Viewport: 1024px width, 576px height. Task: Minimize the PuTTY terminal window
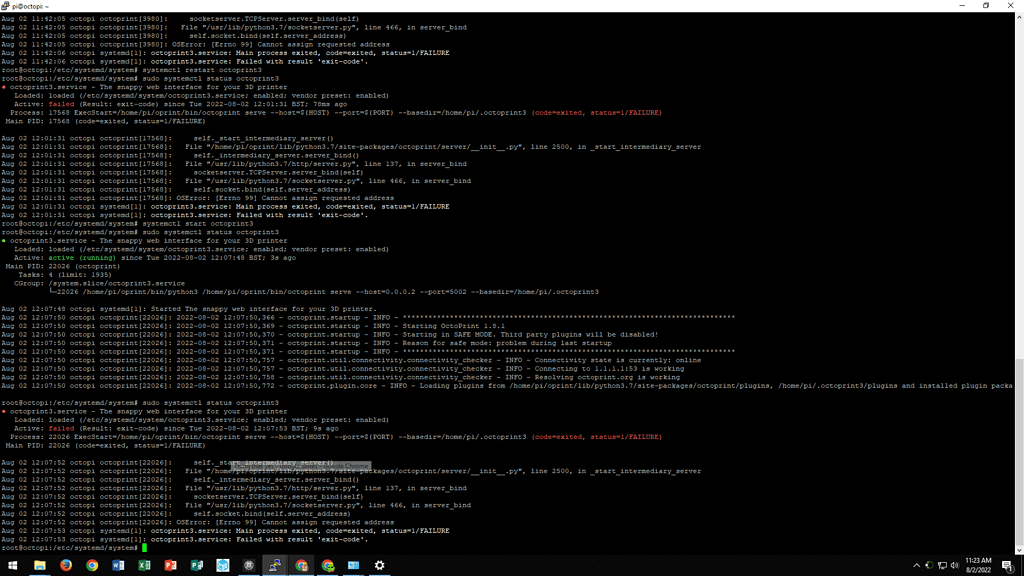pos(956,6)
